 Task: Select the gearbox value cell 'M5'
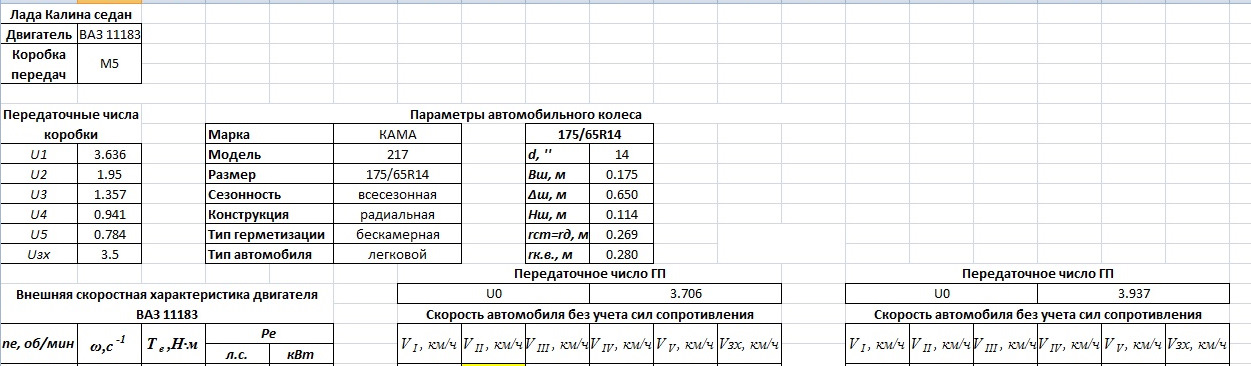pyautogui.click(x=109, y=64)
